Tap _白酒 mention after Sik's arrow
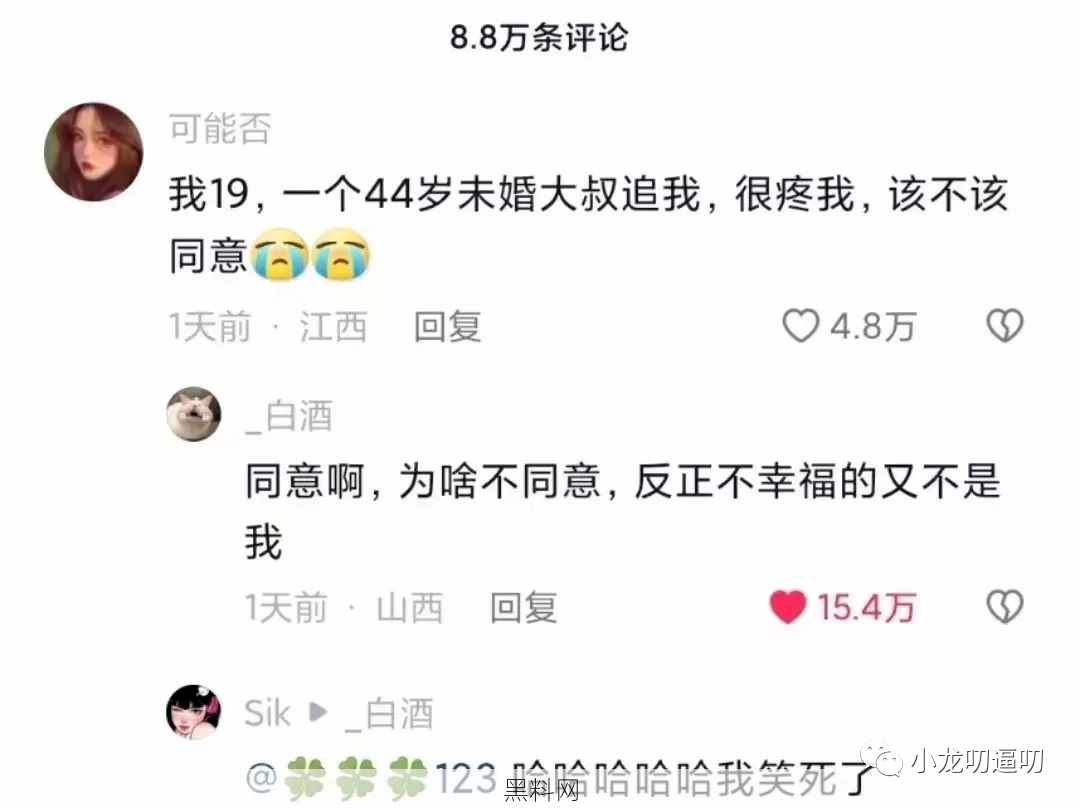The image size is (1080, 809). coord(389,714)
